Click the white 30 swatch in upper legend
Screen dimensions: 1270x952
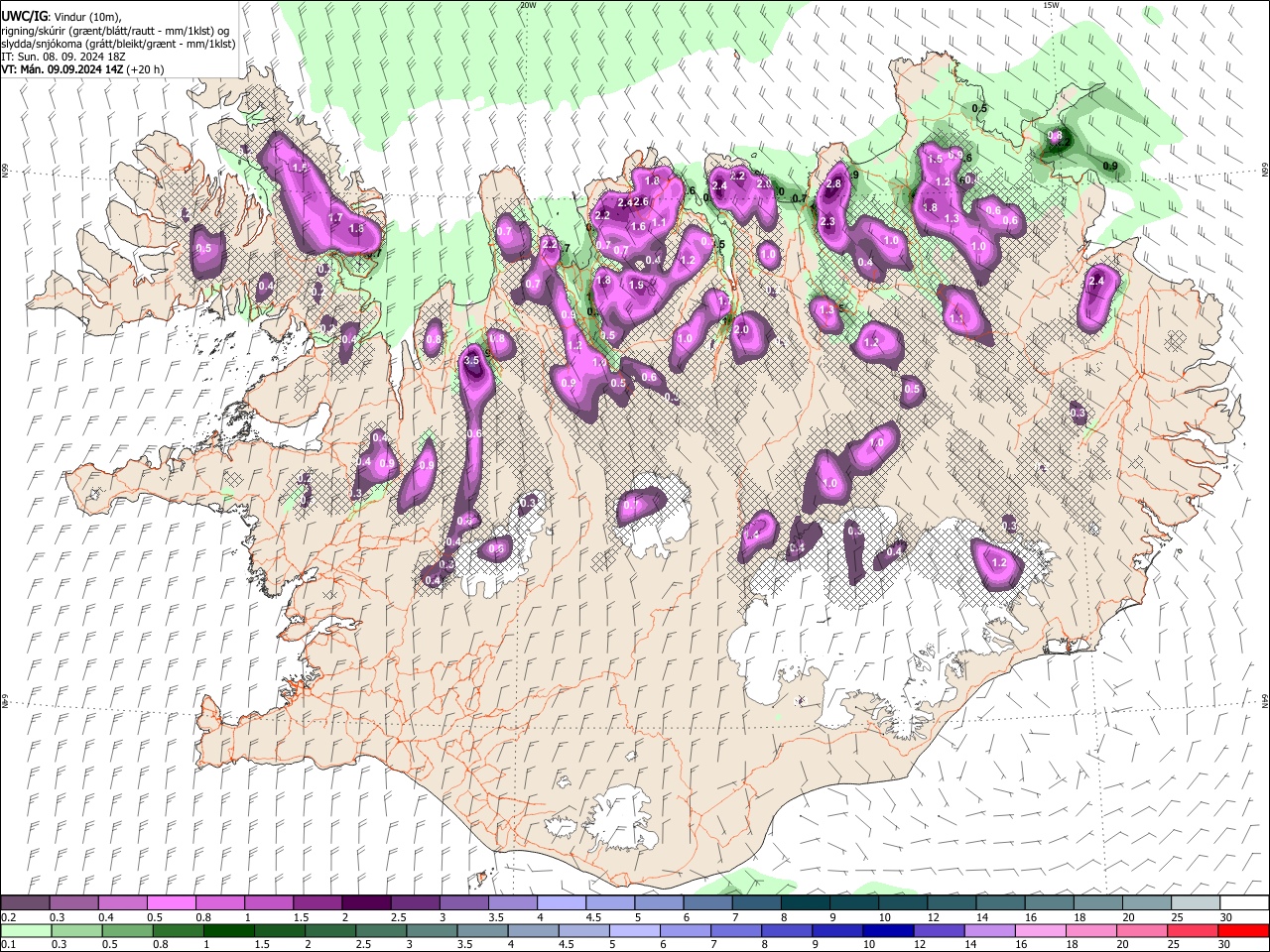[1244, 903]
